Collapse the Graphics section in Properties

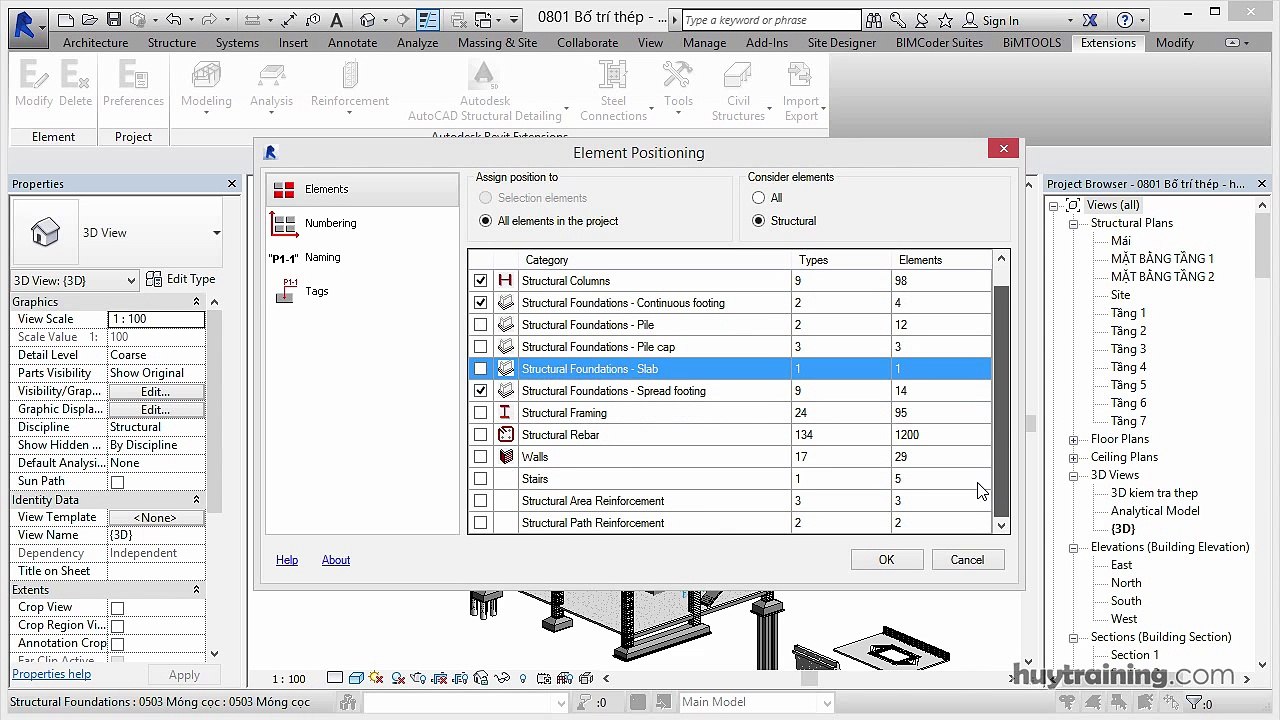[196, 302]
